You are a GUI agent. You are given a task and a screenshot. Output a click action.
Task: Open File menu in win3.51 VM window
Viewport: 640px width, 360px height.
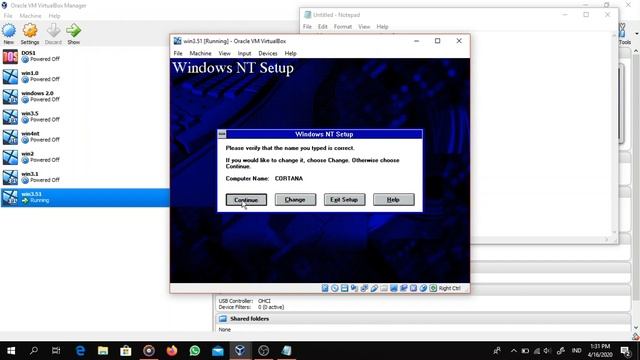click(x=178, y=53)
